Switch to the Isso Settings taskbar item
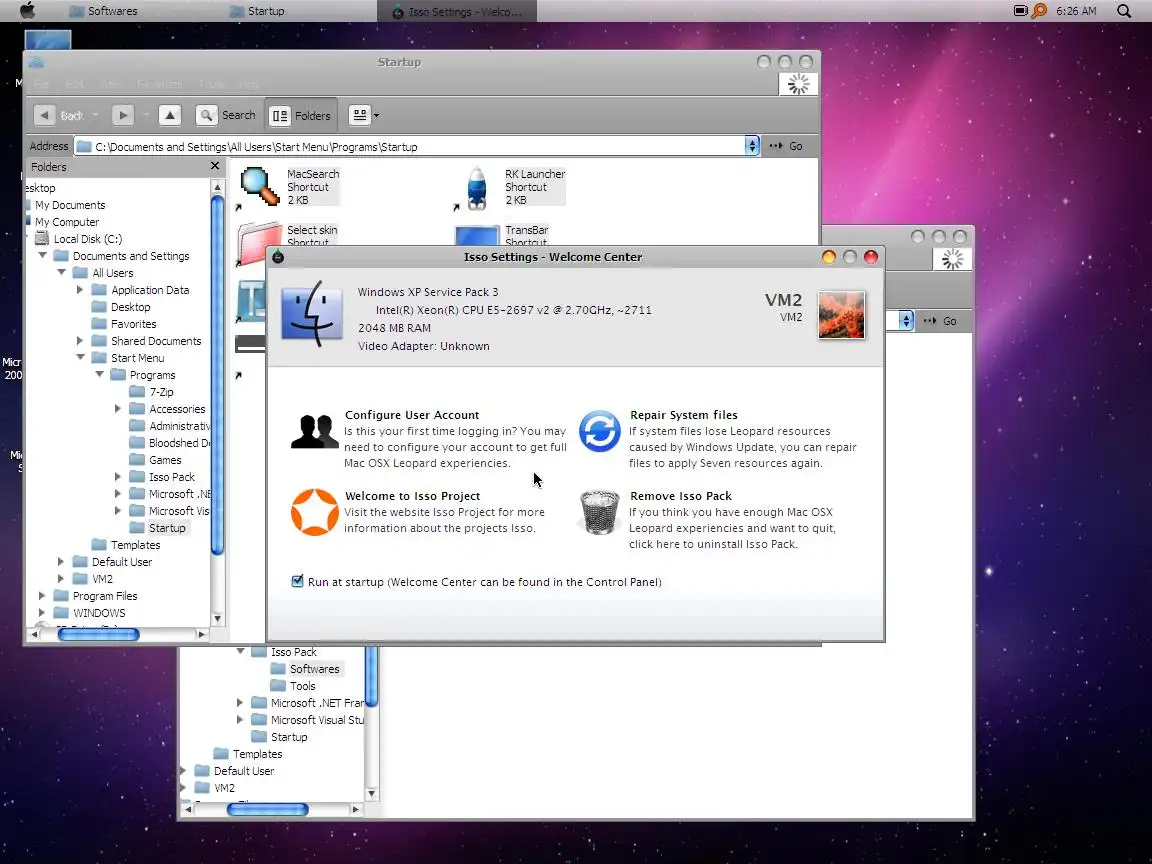Image resolution: width=1152 pixels, height=864 pixels. pyautogui.click(x=456, y=12)
